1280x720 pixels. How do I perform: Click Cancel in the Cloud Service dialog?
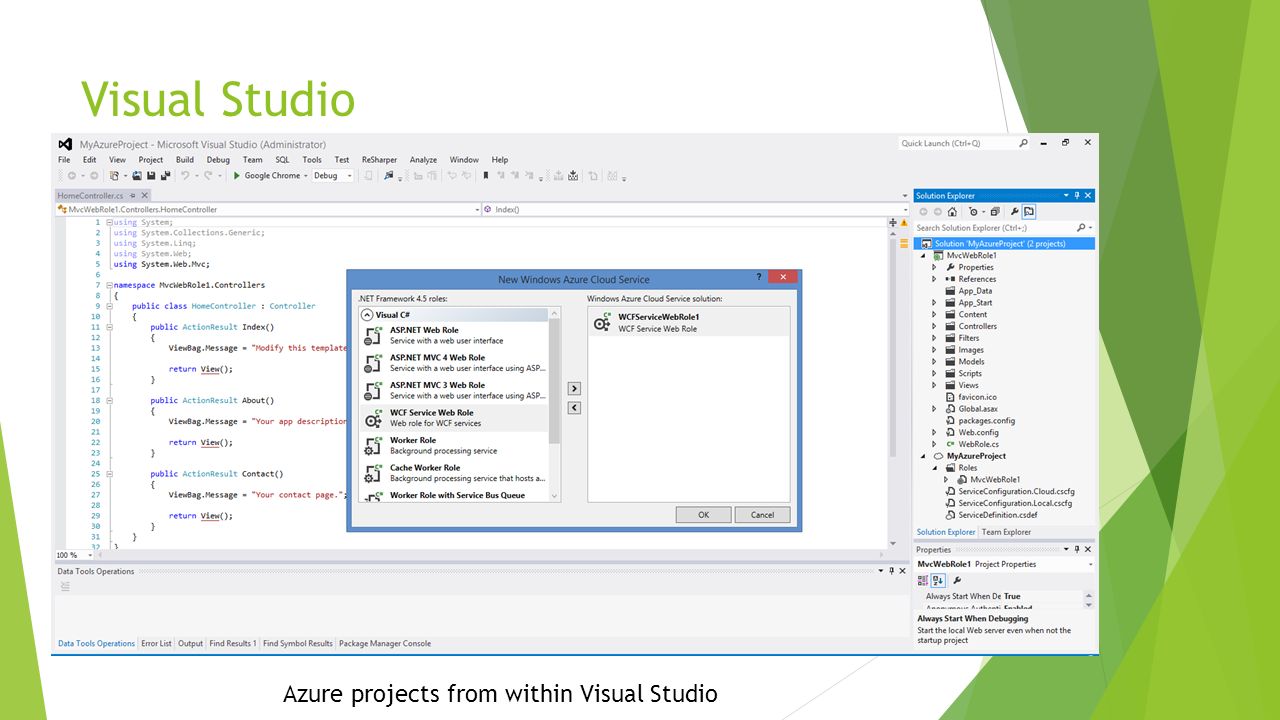[x=762, y=514]
